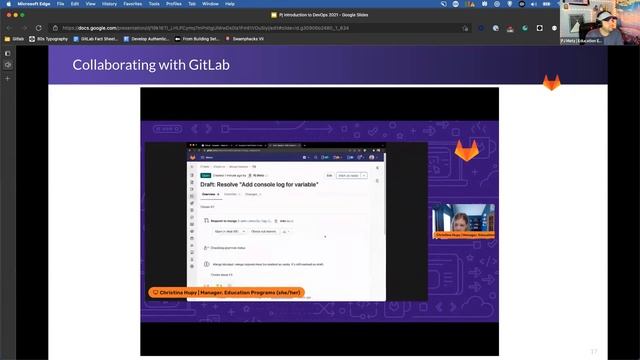Open the View menu
The image size is (640, 360).
[90, 4]
